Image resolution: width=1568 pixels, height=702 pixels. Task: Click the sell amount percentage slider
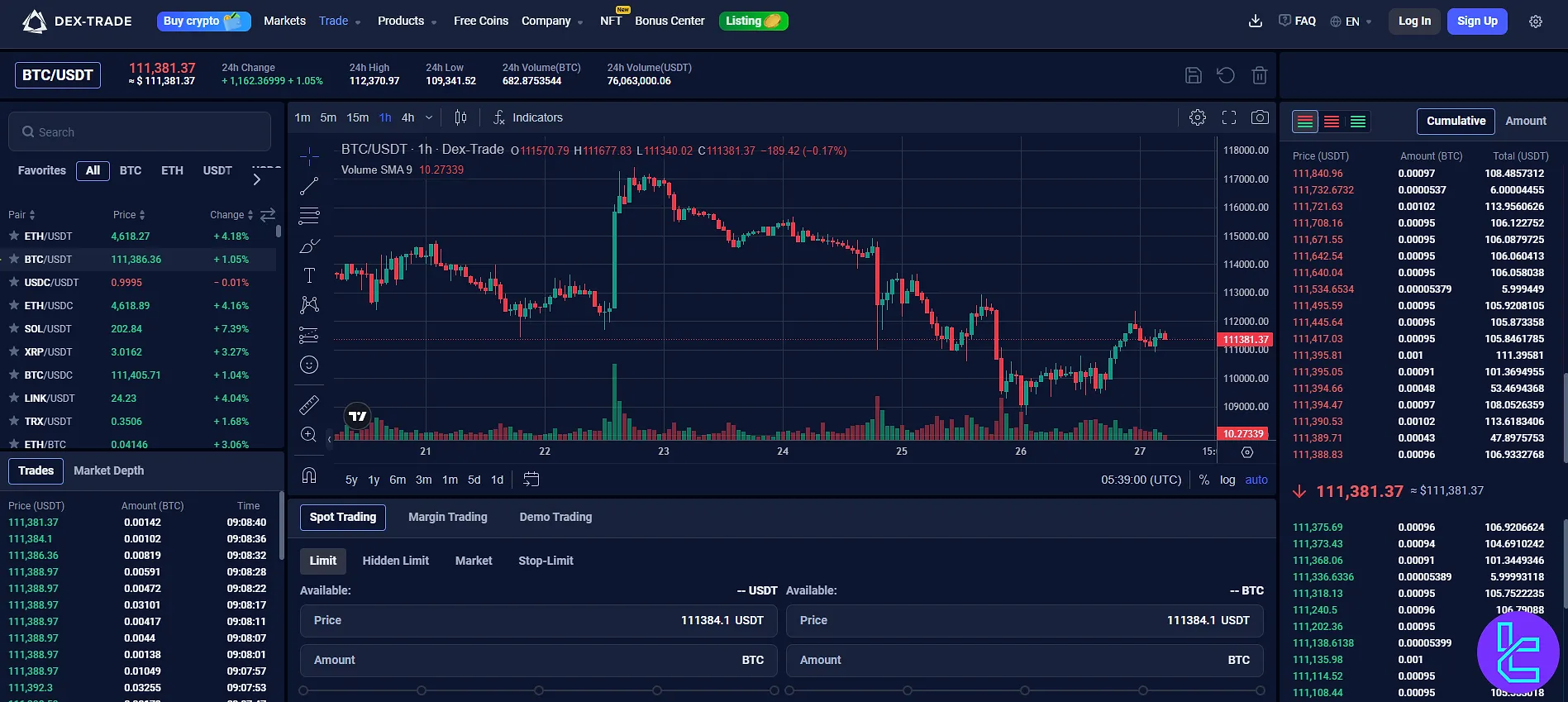click(1025, 690)
